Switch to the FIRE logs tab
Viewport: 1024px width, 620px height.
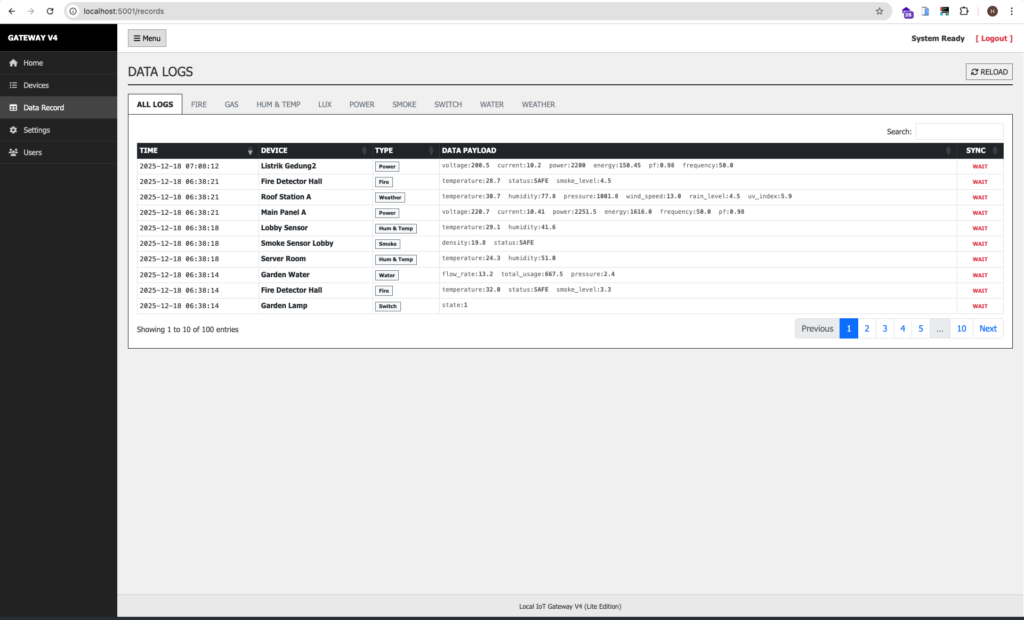pos(199,104)
